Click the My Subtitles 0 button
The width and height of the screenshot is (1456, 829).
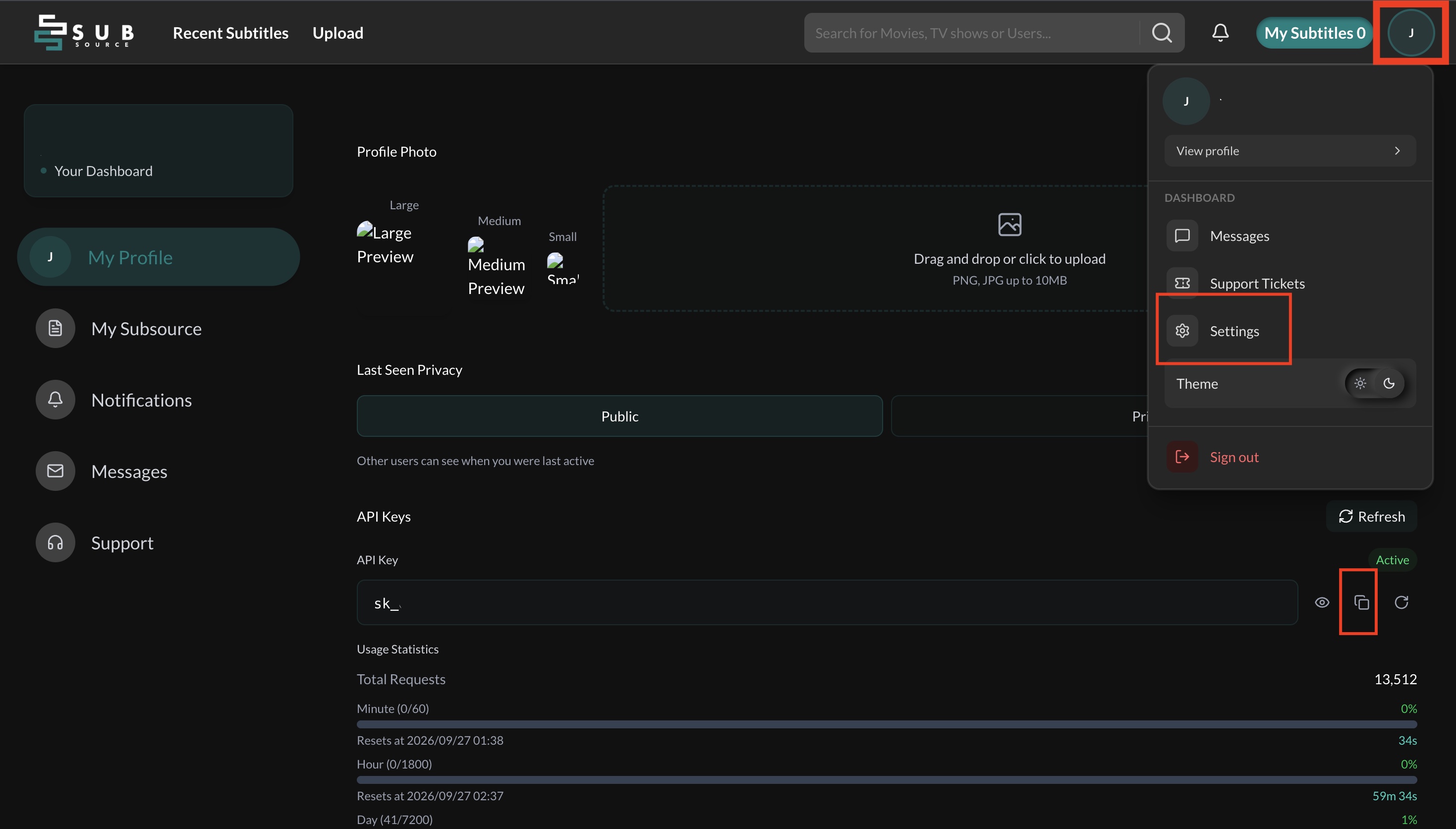pyautogui.click(x=1314, y=33)
